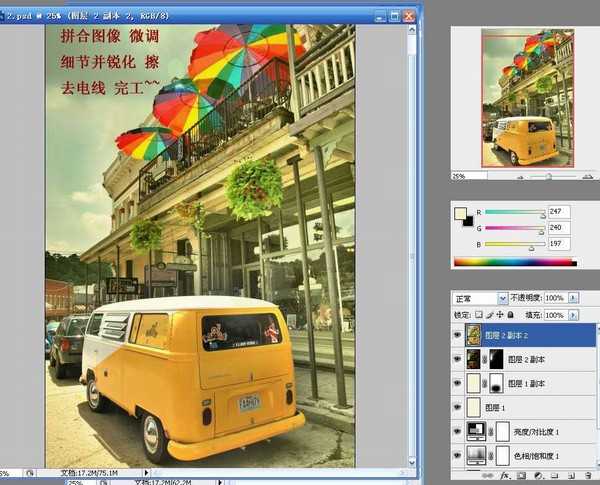Click the foreground color swatch in Color panel
The height and width of the screenshot is (485, 600).
[461, 214]
